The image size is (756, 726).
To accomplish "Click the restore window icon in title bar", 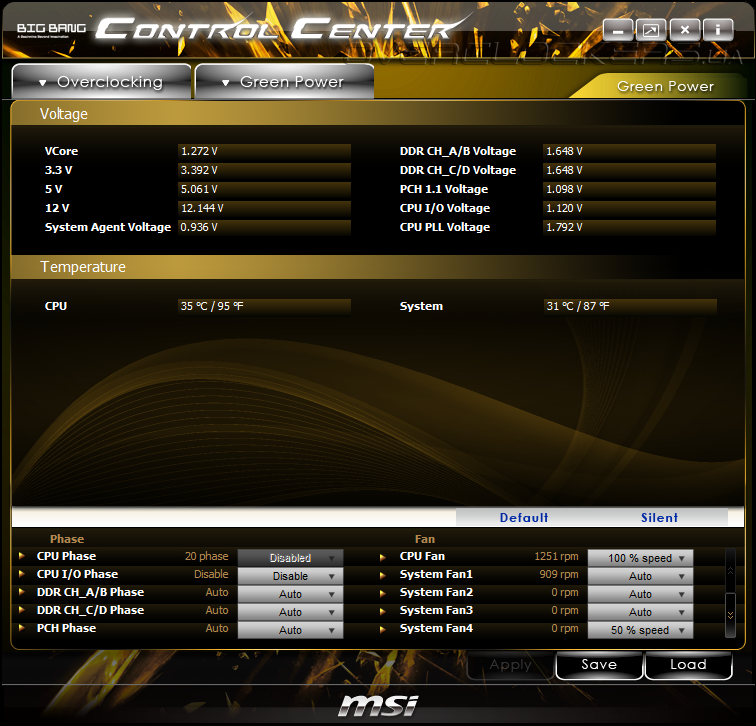I will coord(651,30).
